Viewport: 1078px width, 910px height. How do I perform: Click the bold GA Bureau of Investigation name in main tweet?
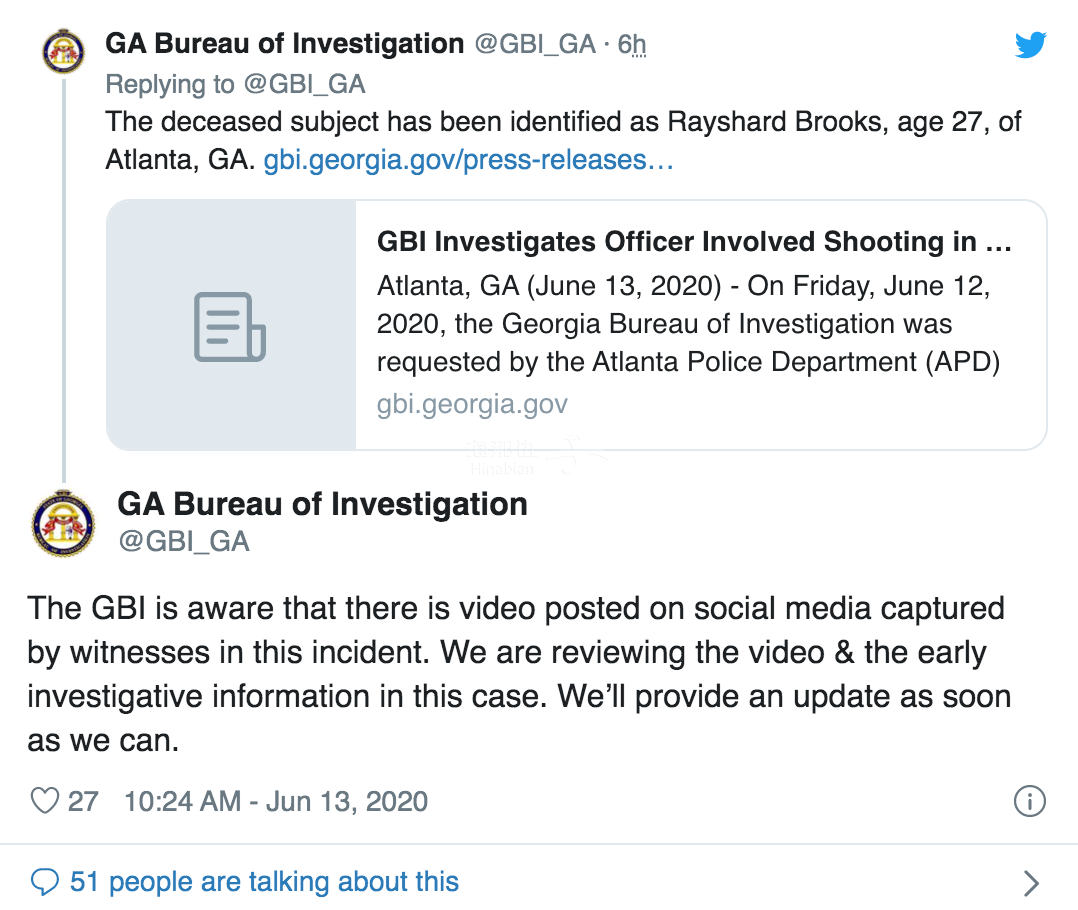322,504
